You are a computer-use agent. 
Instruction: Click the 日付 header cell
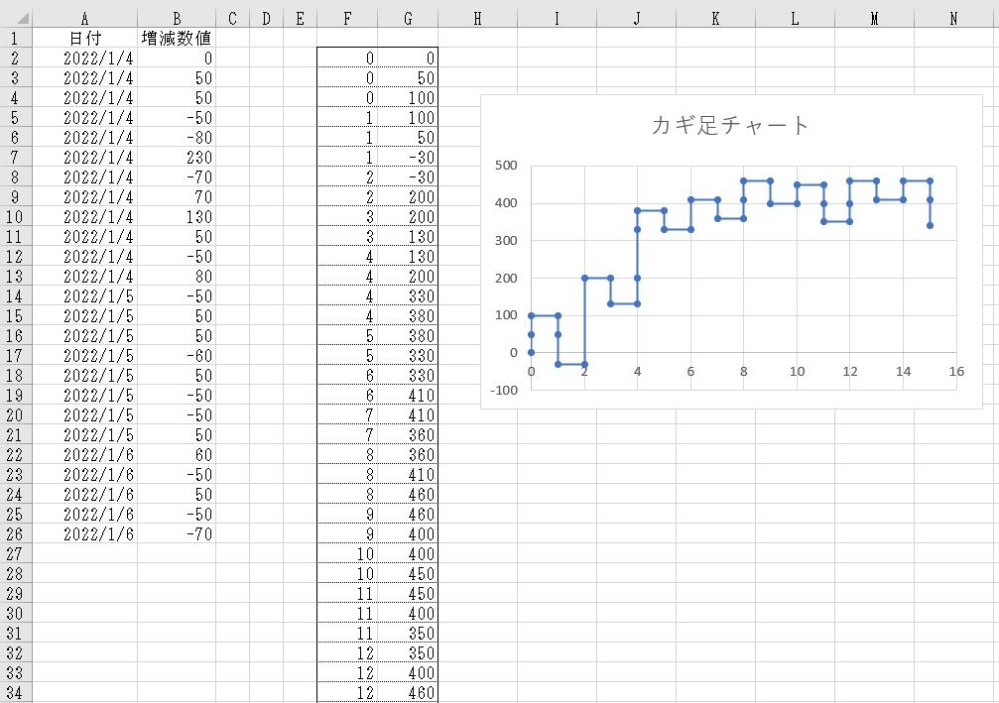pyautogui.click(x=84, y=38)
